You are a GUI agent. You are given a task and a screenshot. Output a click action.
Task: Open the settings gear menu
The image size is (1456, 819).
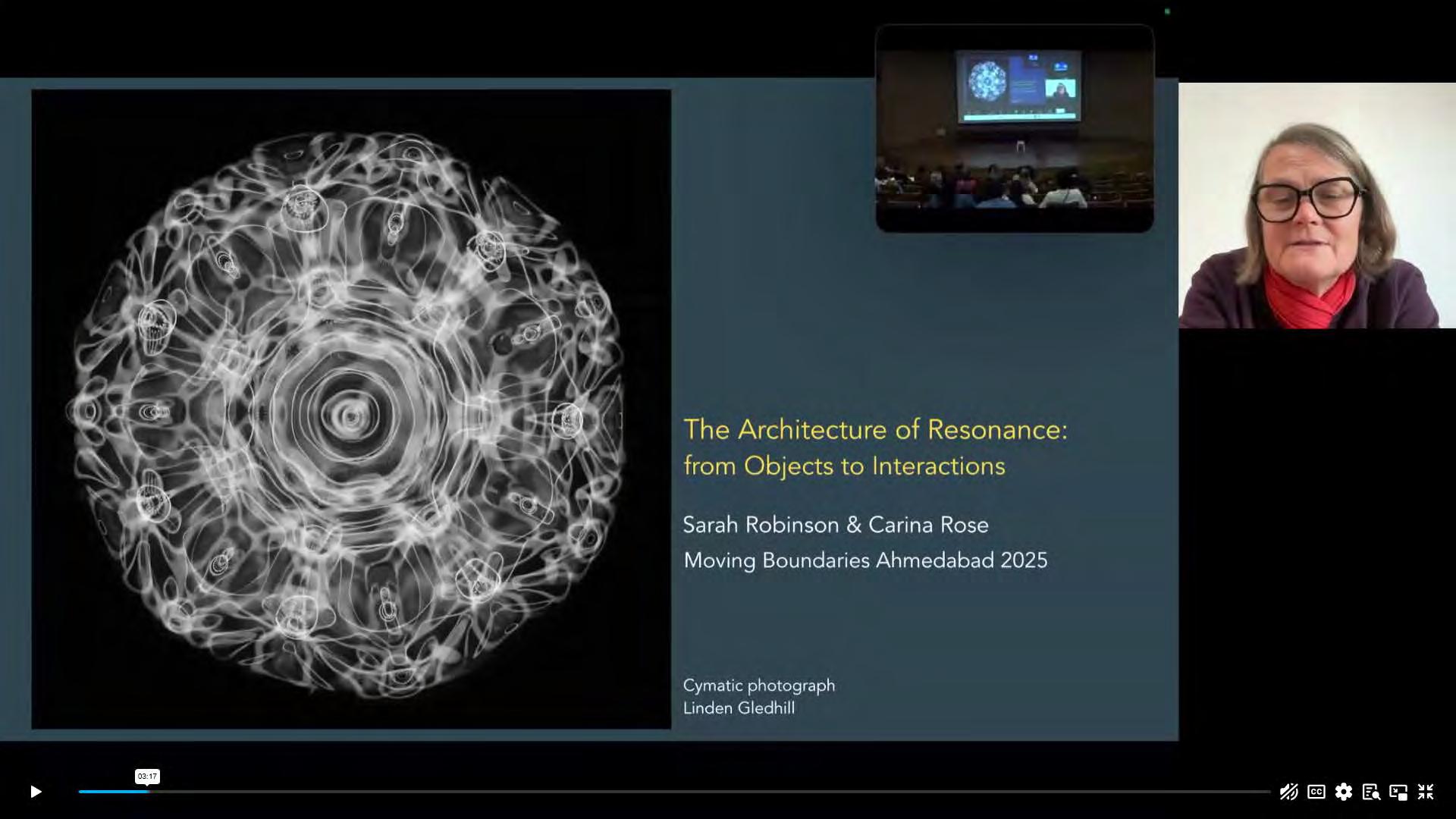[x=1343, y=792]
